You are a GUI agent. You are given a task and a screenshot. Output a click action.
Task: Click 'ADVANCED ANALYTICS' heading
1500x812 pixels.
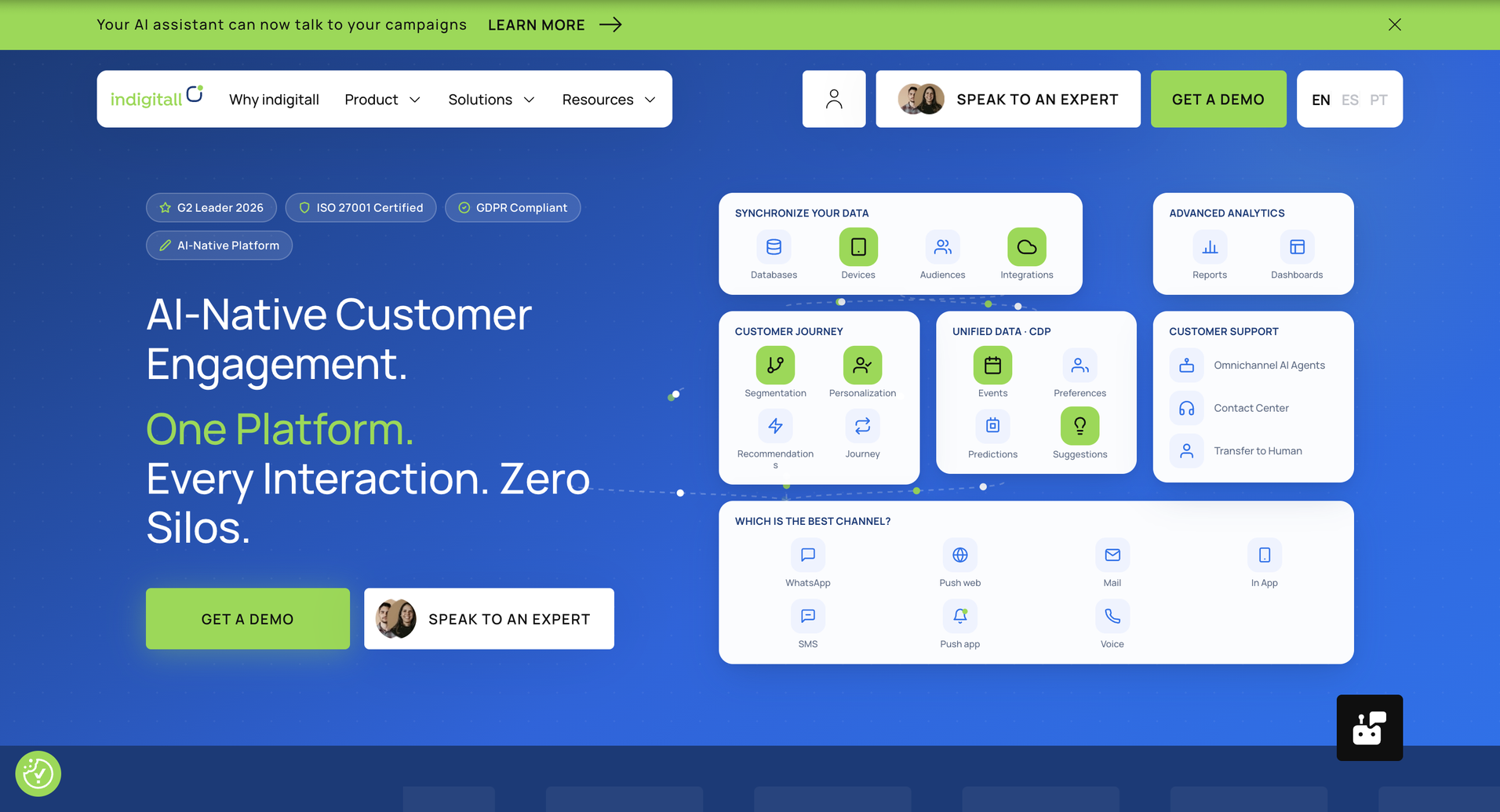(x=1226, y=213)
